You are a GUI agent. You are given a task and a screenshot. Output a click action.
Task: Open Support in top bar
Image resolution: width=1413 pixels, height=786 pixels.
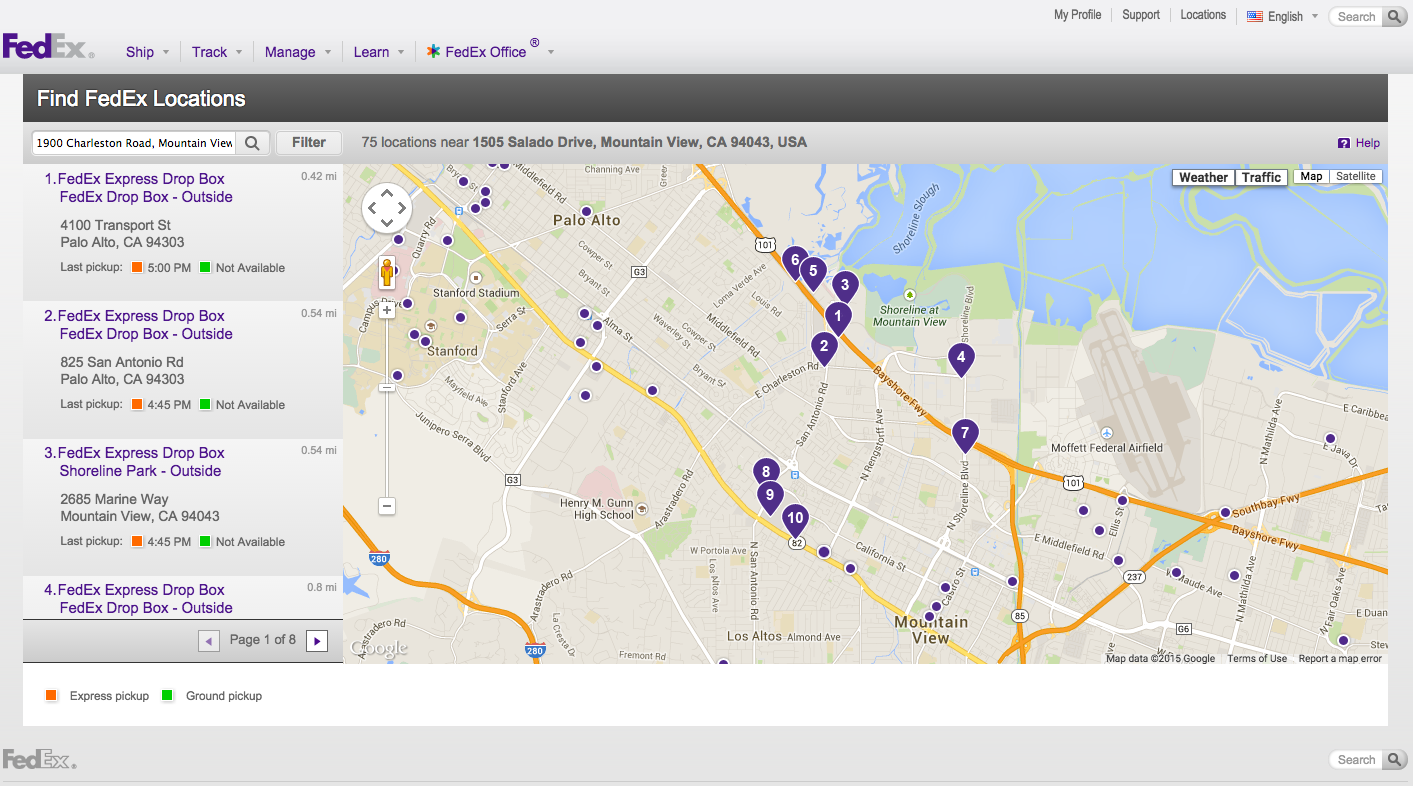[1141, 15]
